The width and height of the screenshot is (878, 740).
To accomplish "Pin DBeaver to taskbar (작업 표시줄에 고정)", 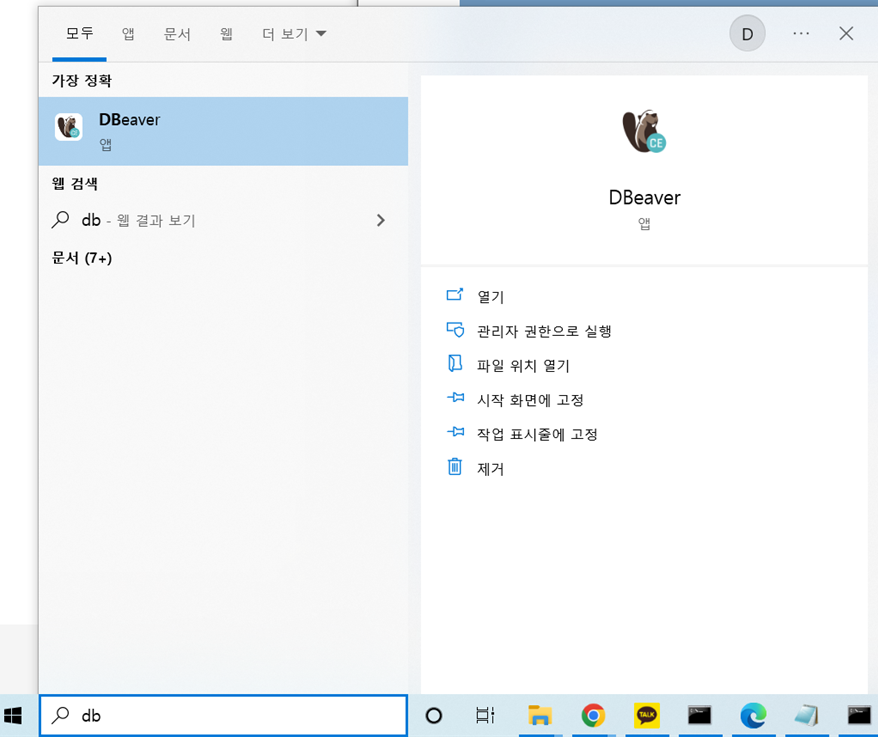I will click(537, 434).
